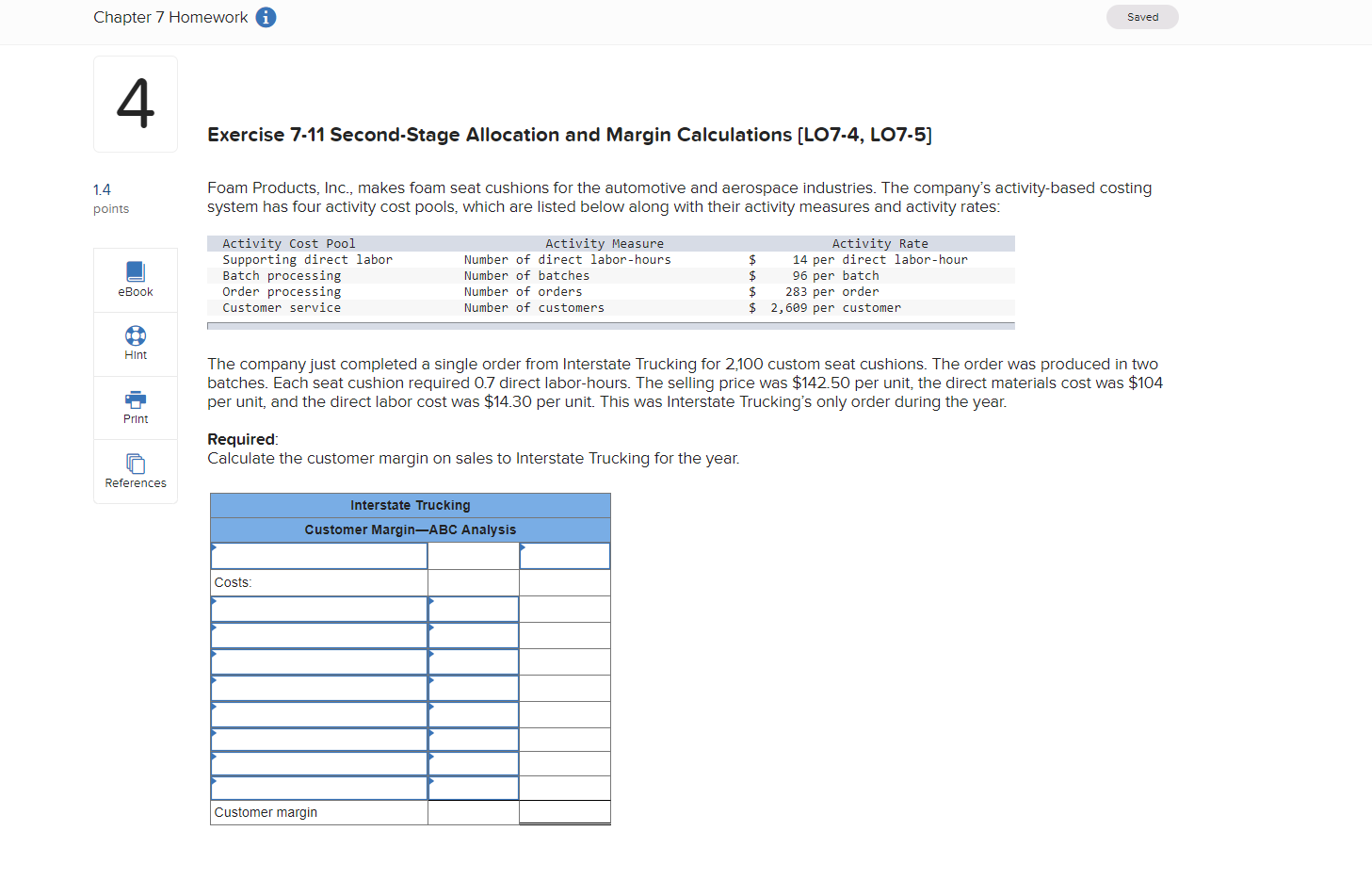1372x880 pixels.
Task: Click the info icon beside Chapter 7 Homework
Action: (265, 17)
